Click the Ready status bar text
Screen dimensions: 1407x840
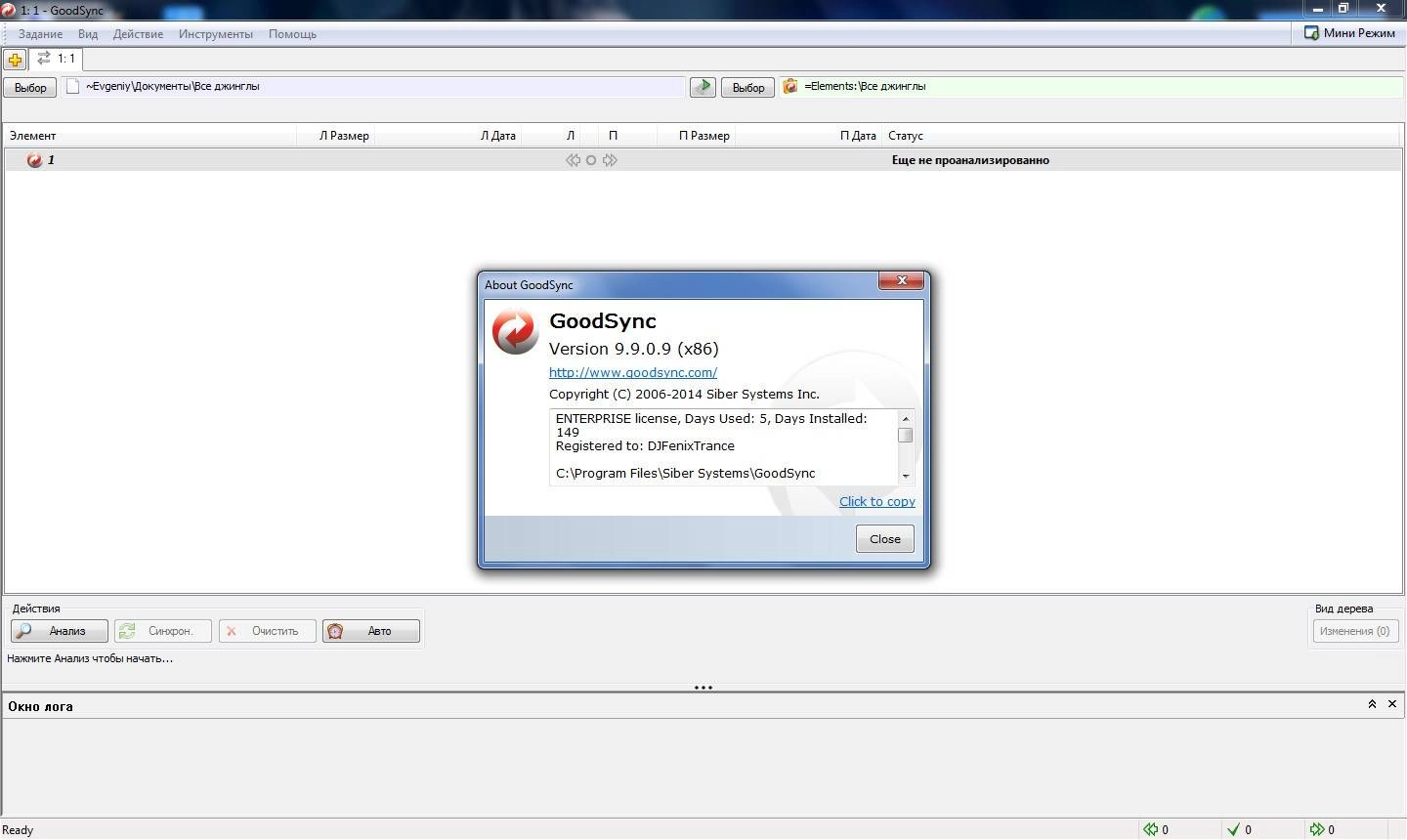click(18, 830)
